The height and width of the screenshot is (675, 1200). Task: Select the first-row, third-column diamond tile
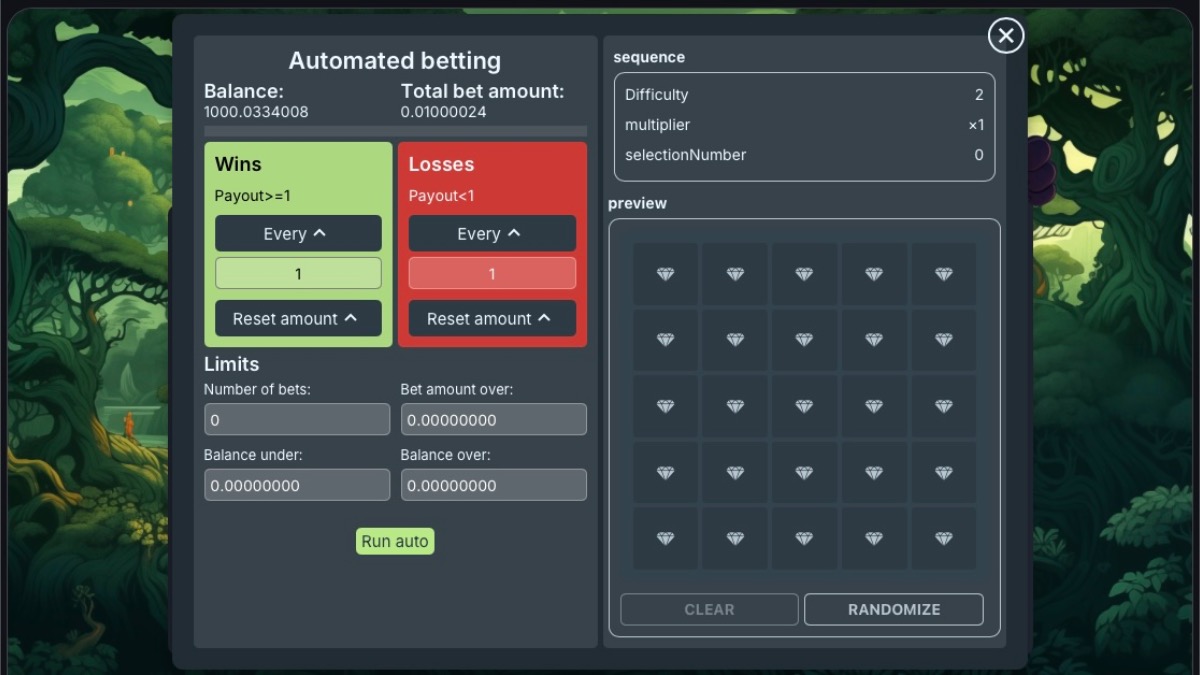pyautogui.click(x=804, y=274)
